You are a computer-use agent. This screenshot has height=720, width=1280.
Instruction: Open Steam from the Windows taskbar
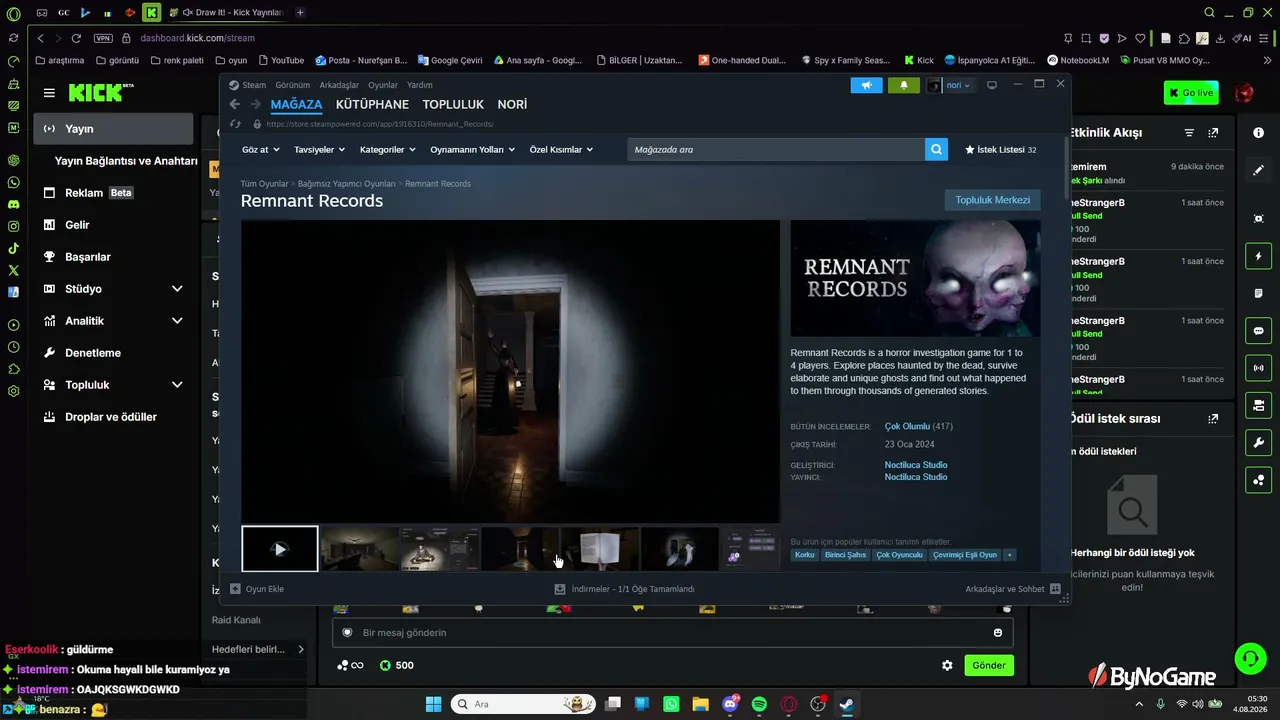[x=847, y=704]
